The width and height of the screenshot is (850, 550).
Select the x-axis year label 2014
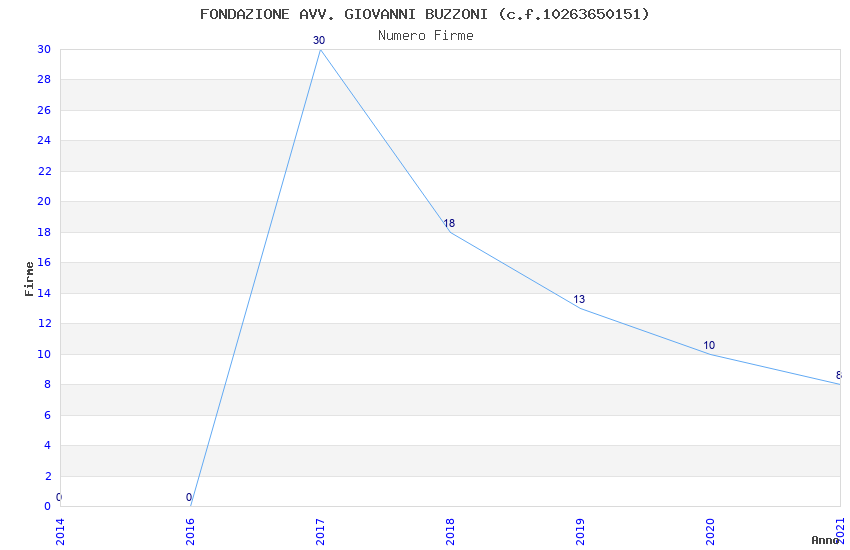pyautogui.click(x=60, y=532)
